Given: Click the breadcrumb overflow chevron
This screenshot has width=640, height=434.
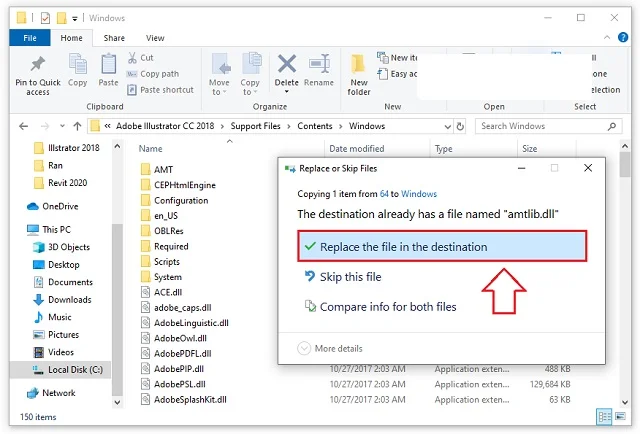Looking at the screenshot, I should 107,126.
